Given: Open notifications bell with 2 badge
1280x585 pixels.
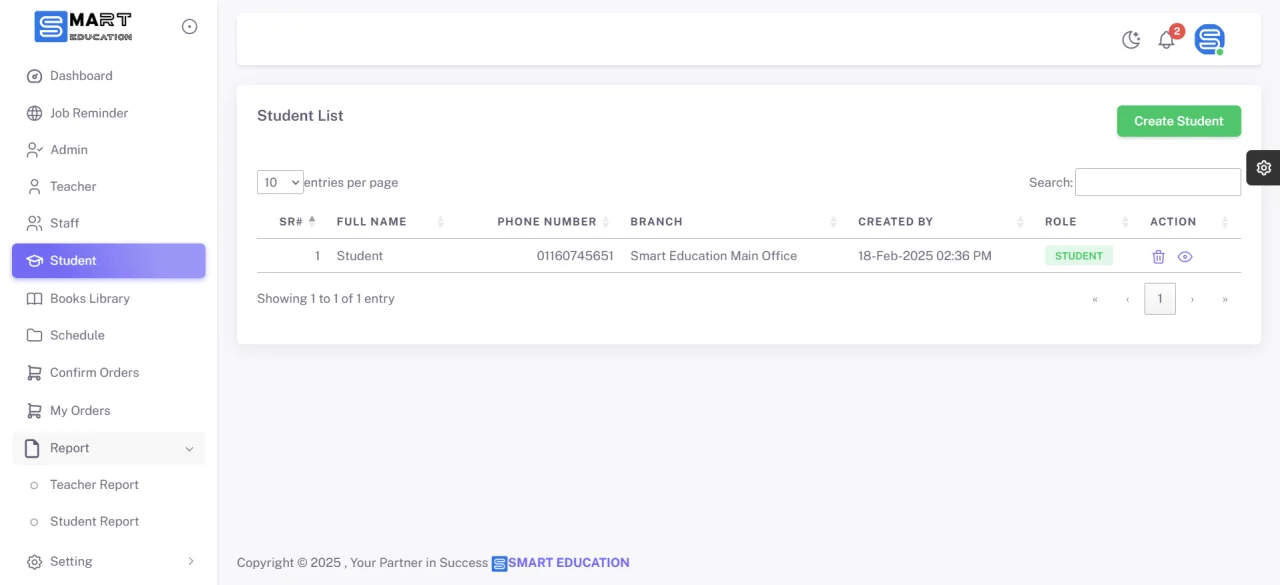Looking at the screenshot, I should (x=1166, y=40).
